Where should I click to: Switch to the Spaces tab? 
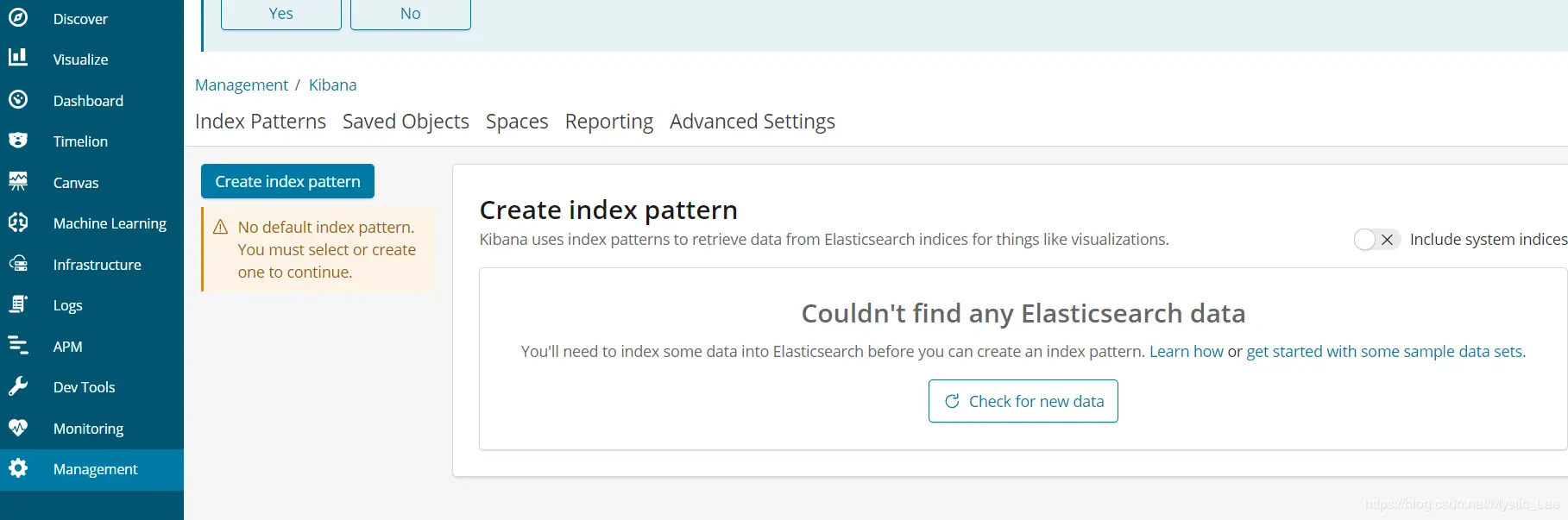tap(517, 122)
